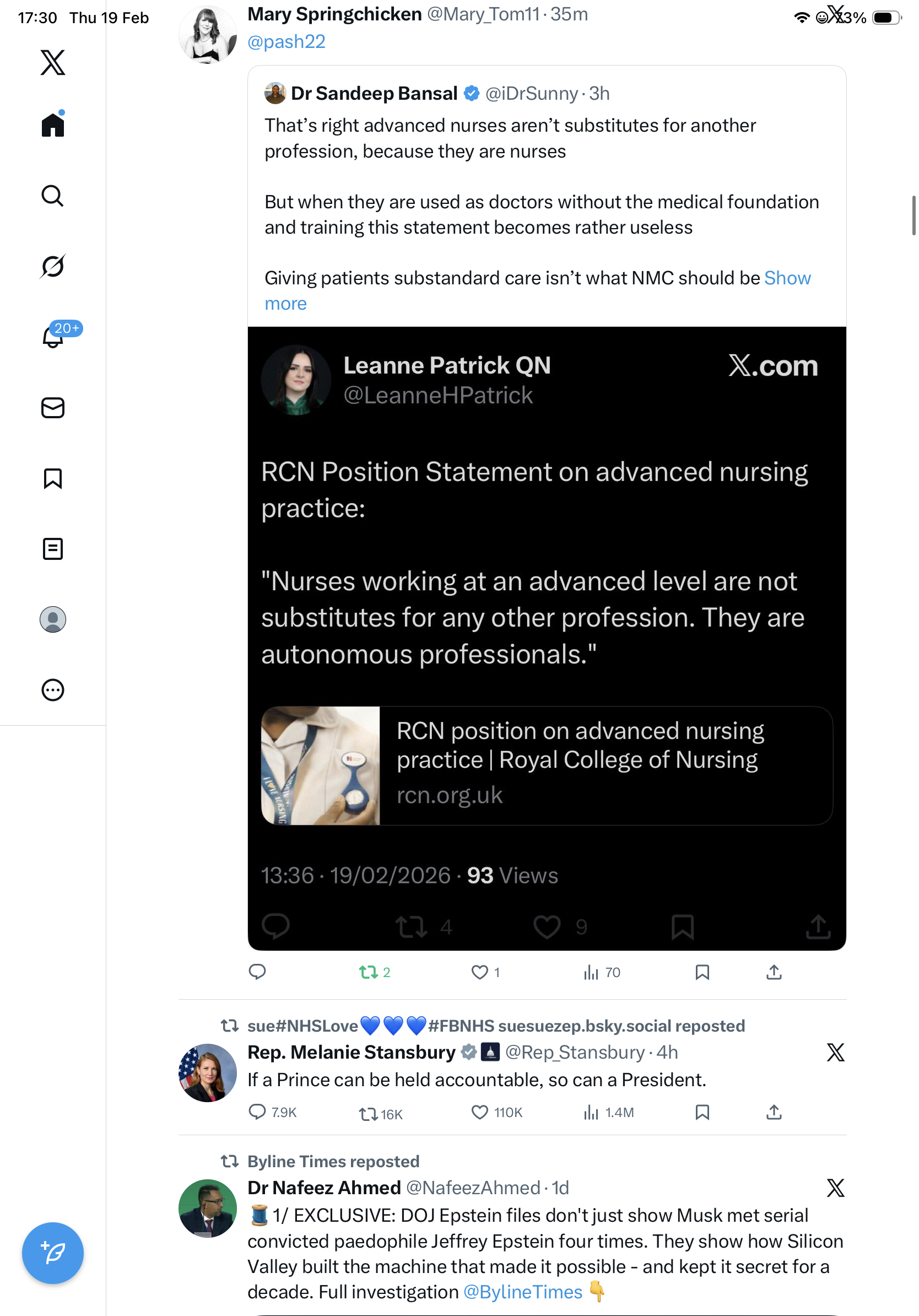Open the profile avatar menu item
Viewport: 919px width, 1316px height.
(x=53, y=619)
